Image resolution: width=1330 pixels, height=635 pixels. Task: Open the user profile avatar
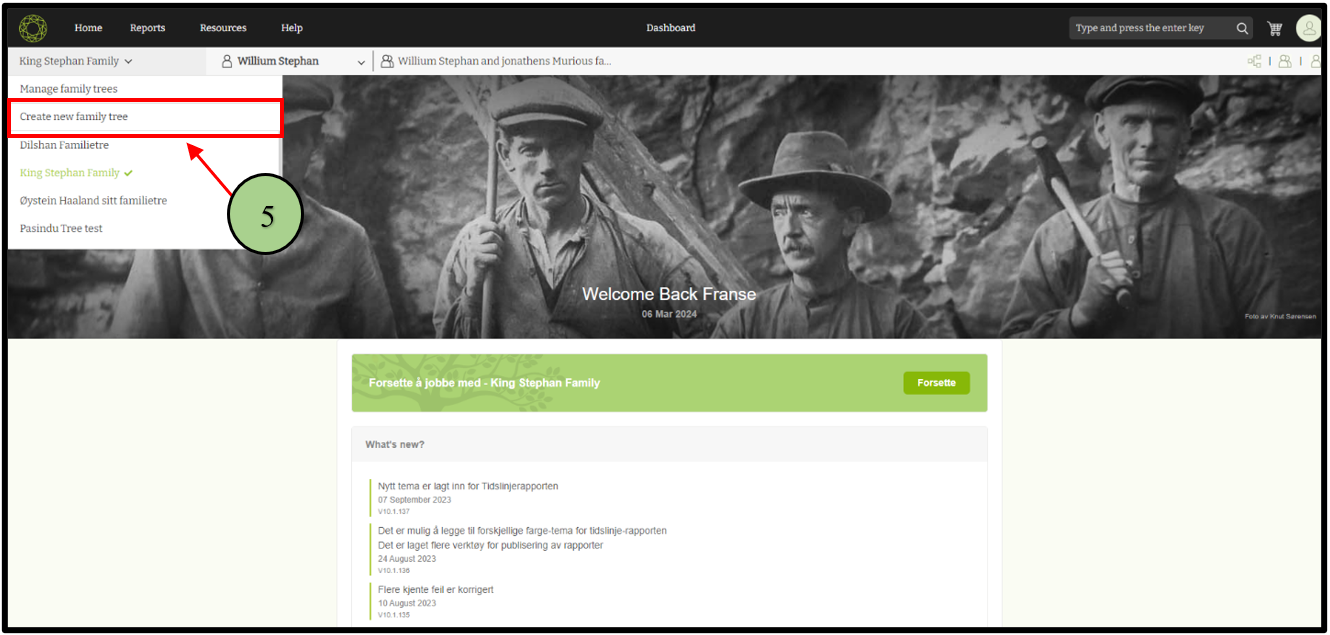1308,28
